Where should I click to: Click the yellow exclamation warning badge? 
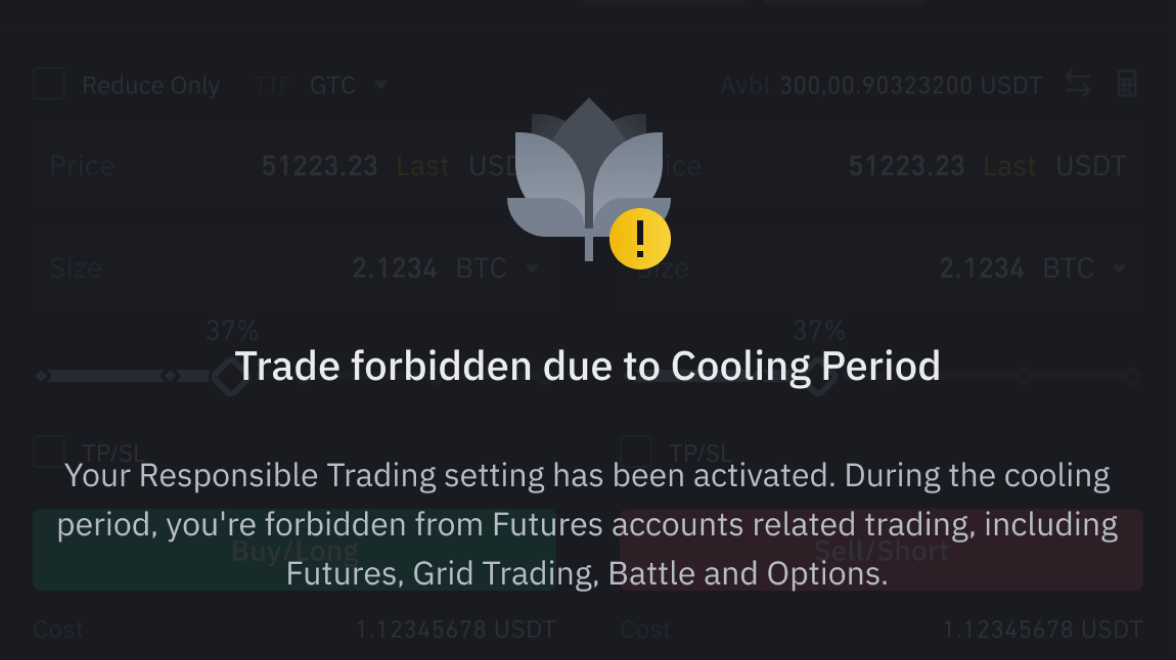point(640,239)
